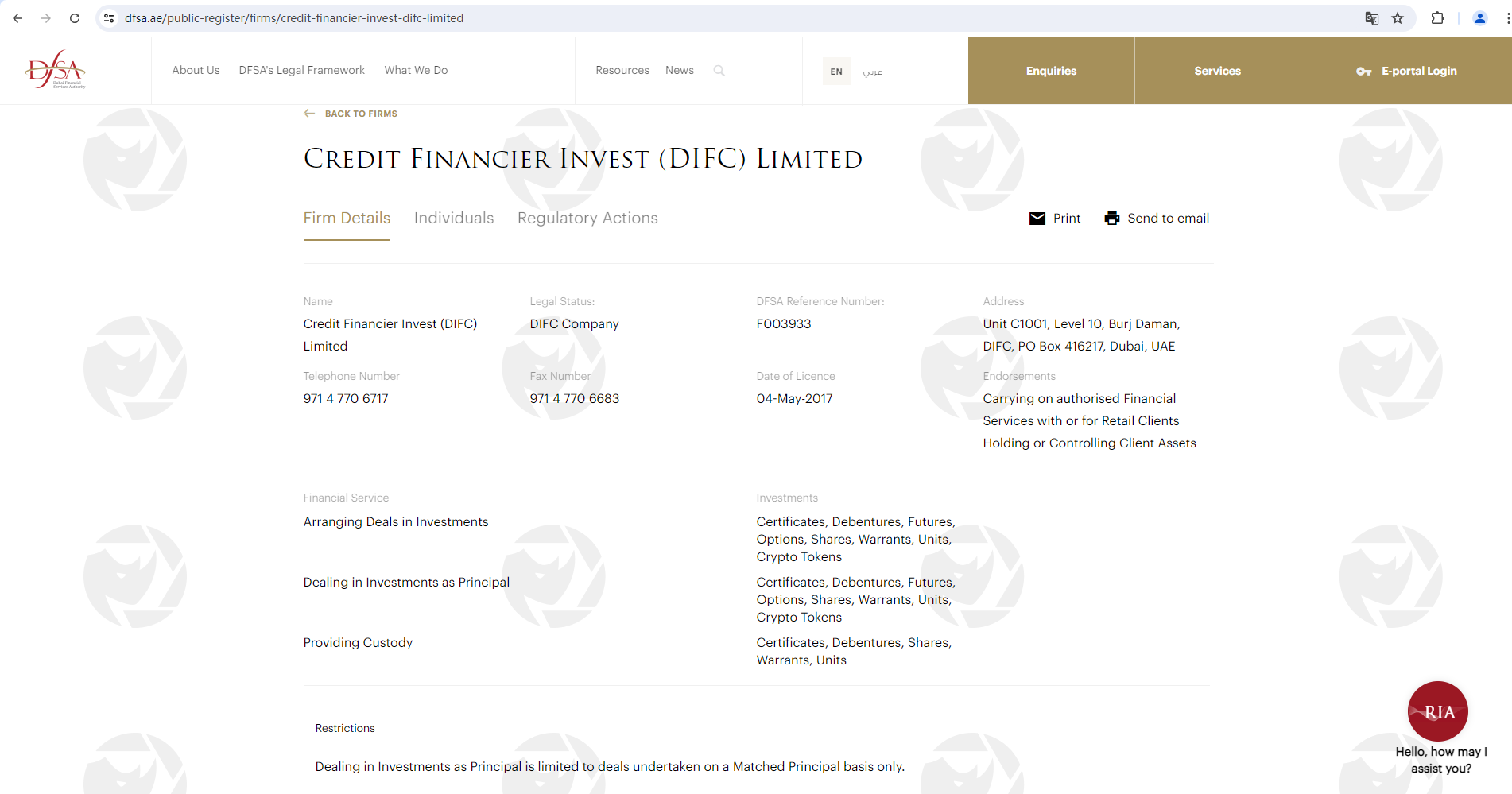
Task: Open the browser profile avatar icon
Action: coord(1479,18)
